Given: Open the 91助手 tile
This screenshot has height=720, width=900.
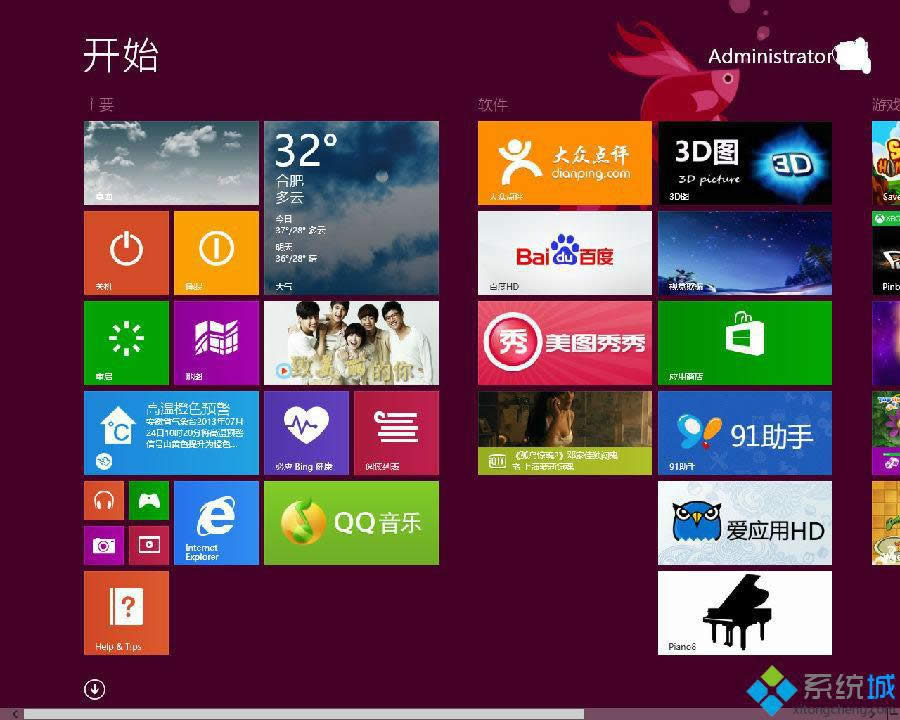Looking at the screenshot, I should [x=744, y=432].
